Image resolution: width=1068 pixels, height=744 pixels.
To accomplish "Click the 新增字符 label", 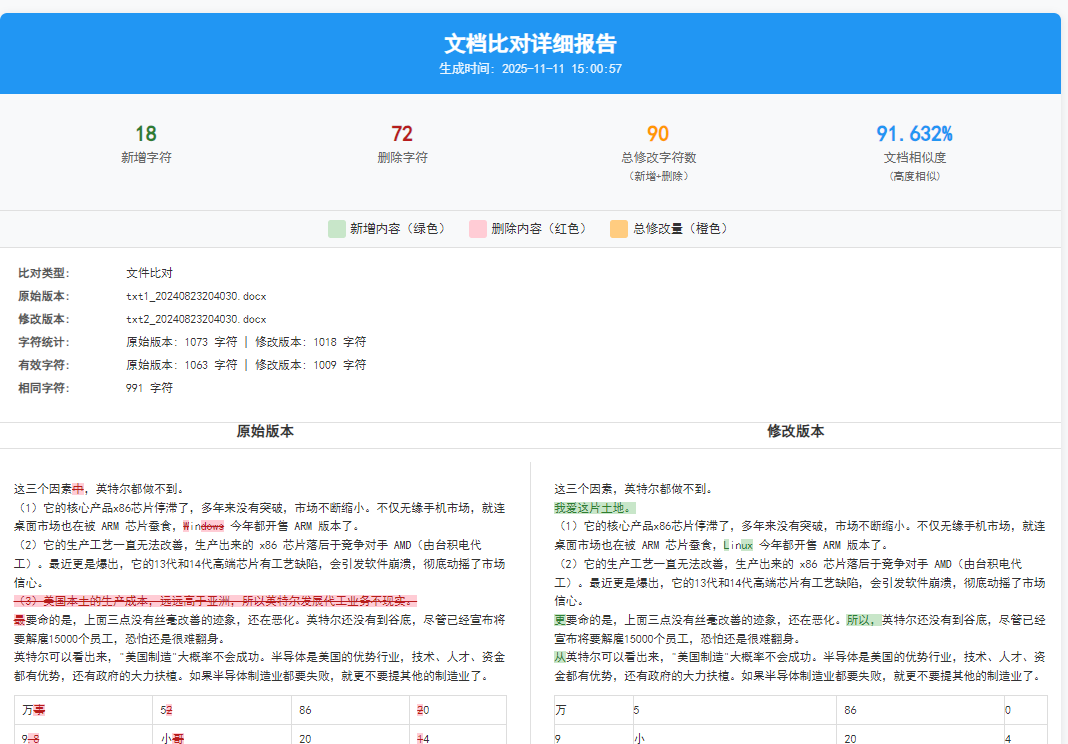I will click(x=146, y=157).
